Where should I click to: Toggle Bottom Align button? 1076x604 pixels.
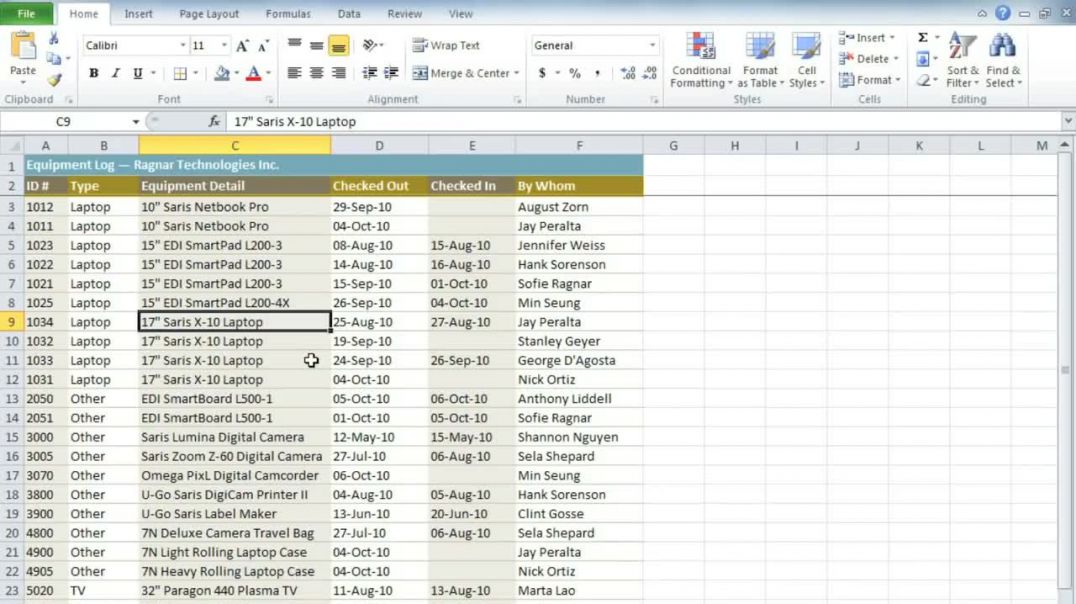[338, 45]
